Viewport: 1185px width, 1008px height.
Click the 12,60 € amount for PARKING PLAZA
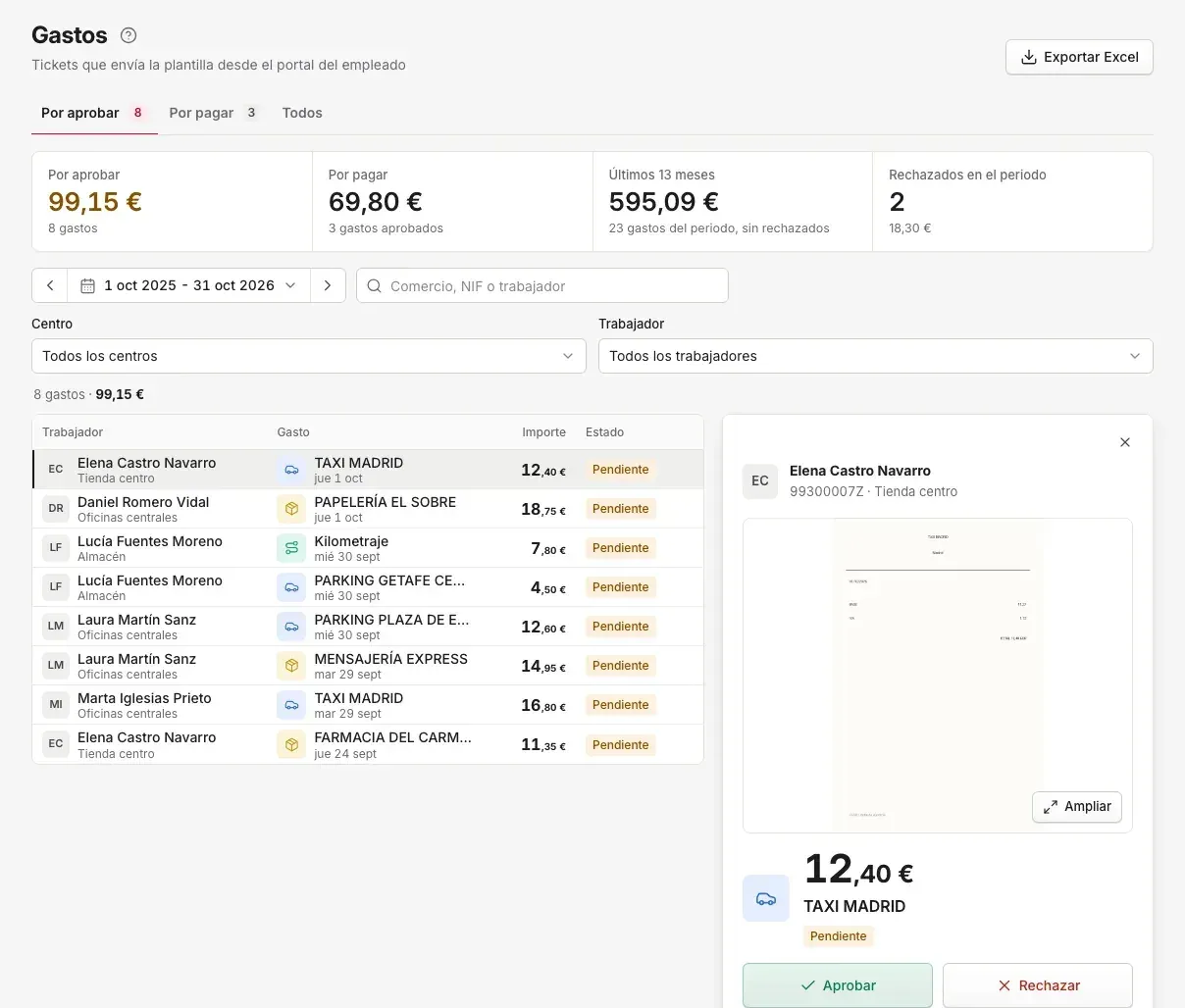coord(543,627)
